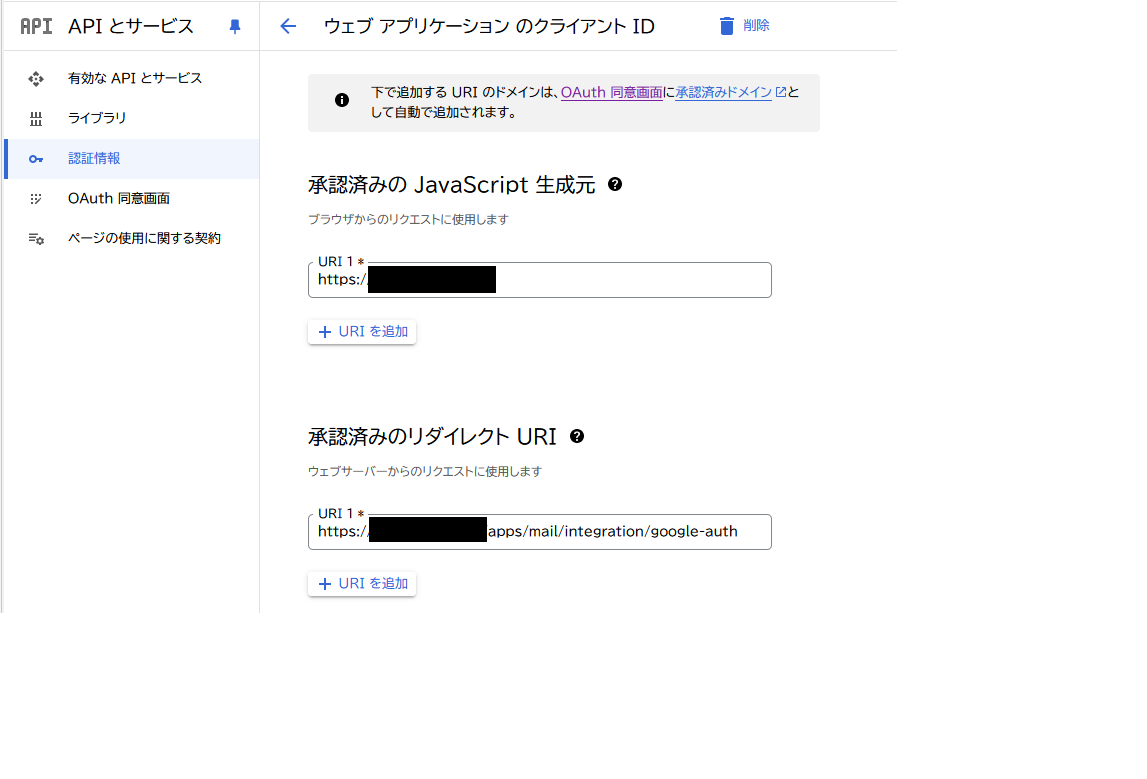The height and width of the screenshot is (779, 1147).
Task: Go to 認証情報 in the sidebar
Action: point(94,158)
